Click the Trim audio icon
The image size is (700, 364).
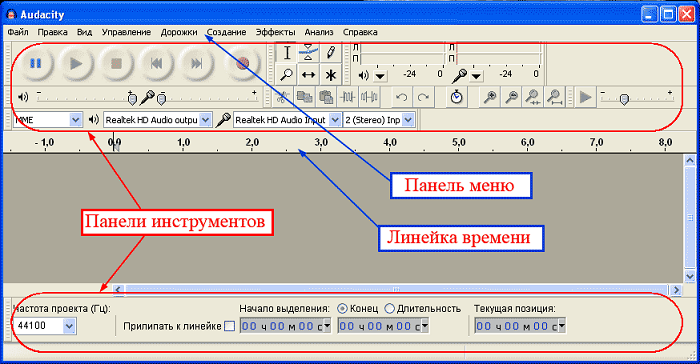point(348,97)
